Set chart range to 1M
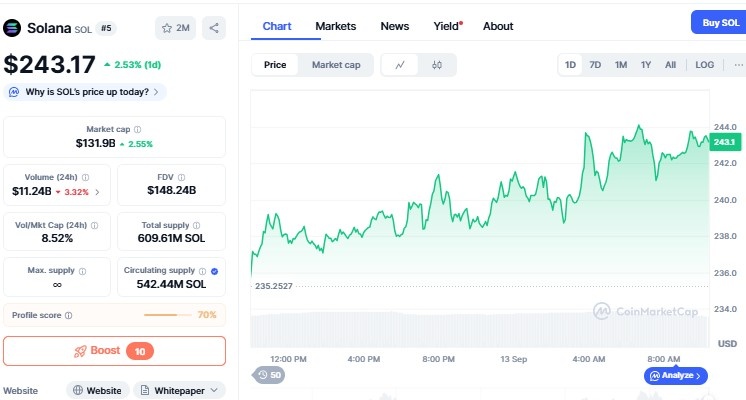 point(620,65)
